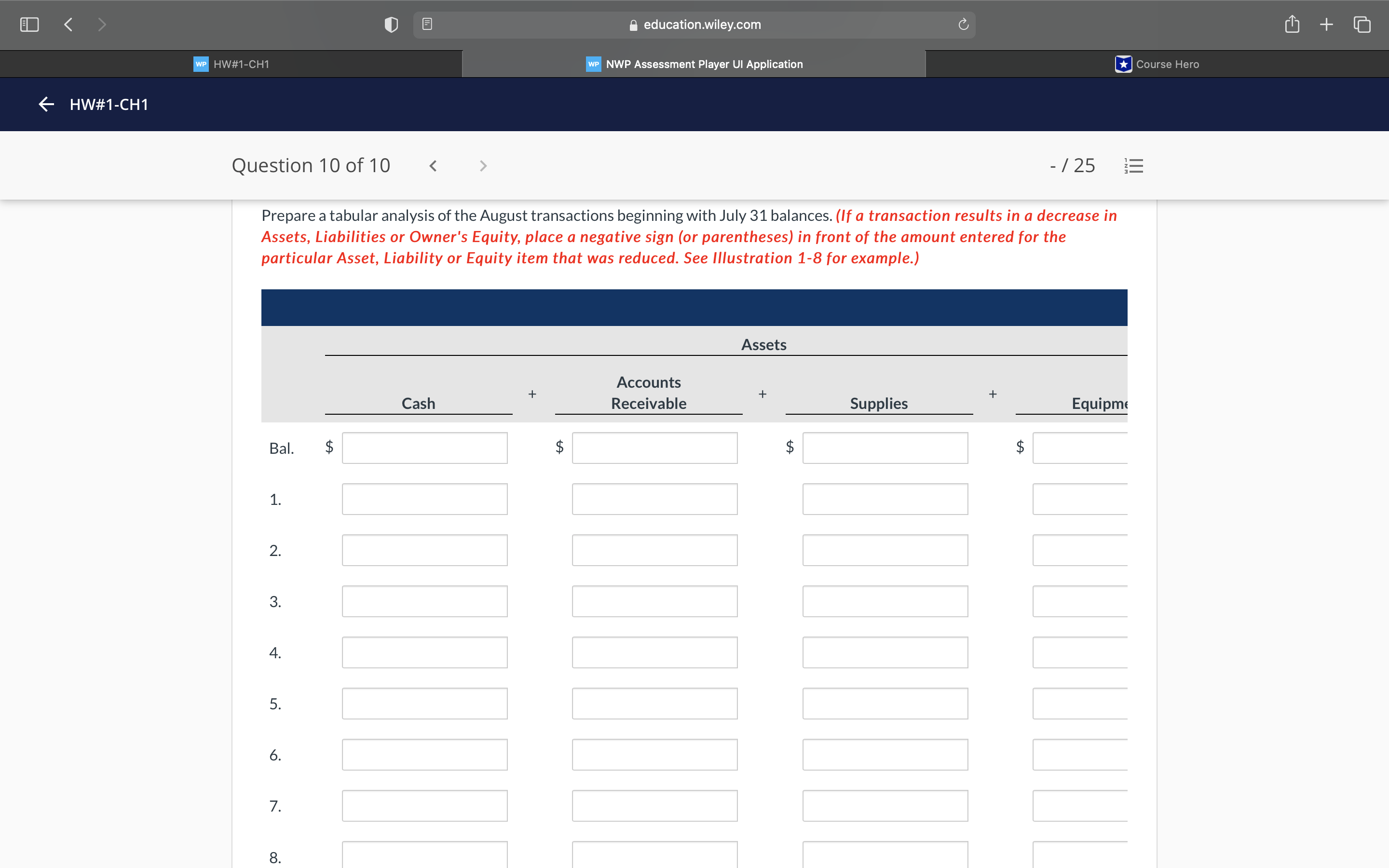Open the Share icon

click(x=1292, y=24)
